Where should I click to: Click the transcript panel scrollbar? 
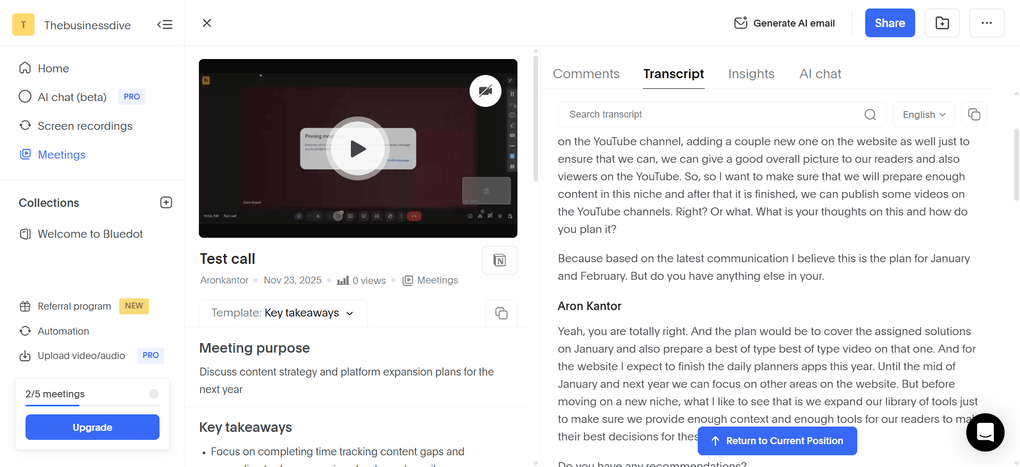(1016, 165)
